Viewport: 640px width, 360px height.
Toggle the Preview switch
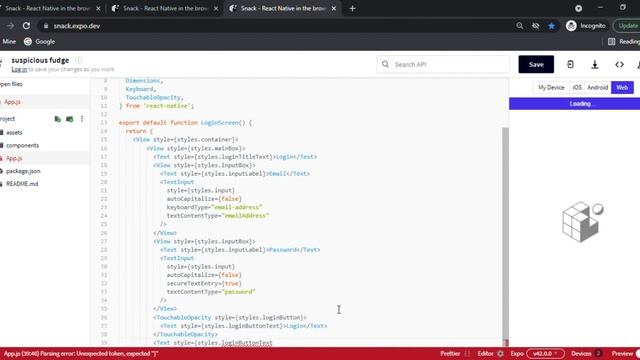[x=637, y=353]
